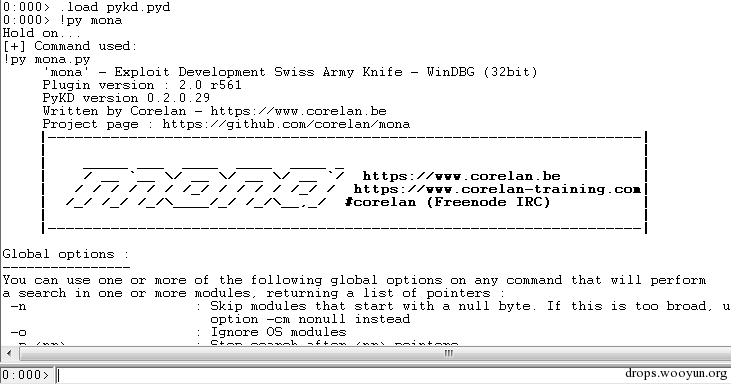Image resolution: width=731 pixels, height=385 pixels.
Task: Click the horizontal scrollbar left arrow
Action: point(9,354)
